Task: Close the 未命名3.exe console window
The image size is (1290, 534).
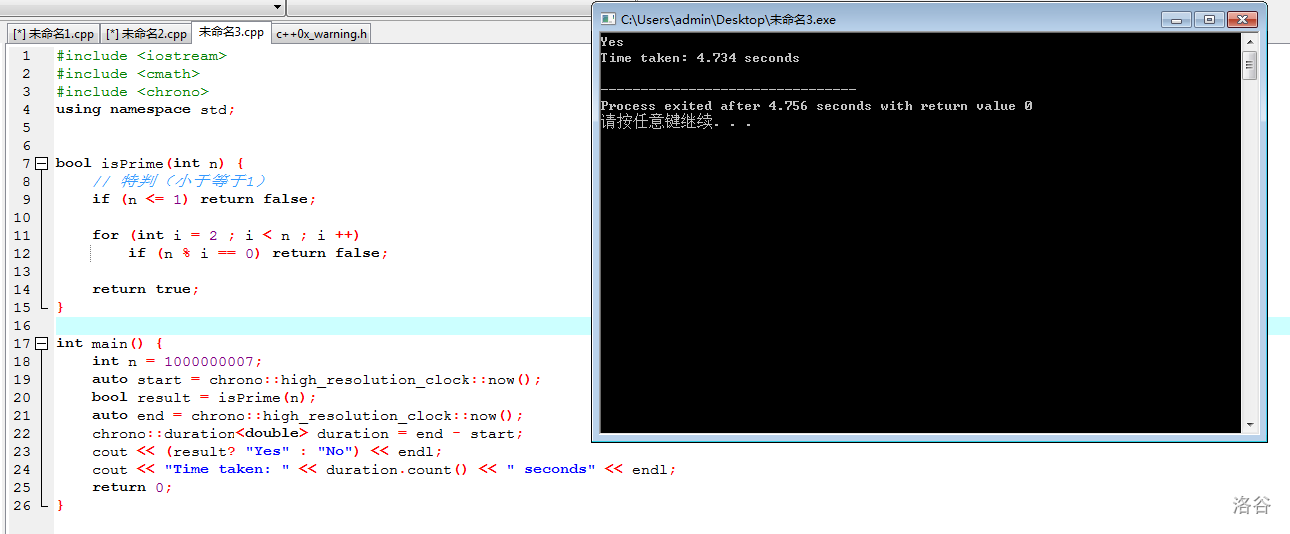Action: (1242, 19)
